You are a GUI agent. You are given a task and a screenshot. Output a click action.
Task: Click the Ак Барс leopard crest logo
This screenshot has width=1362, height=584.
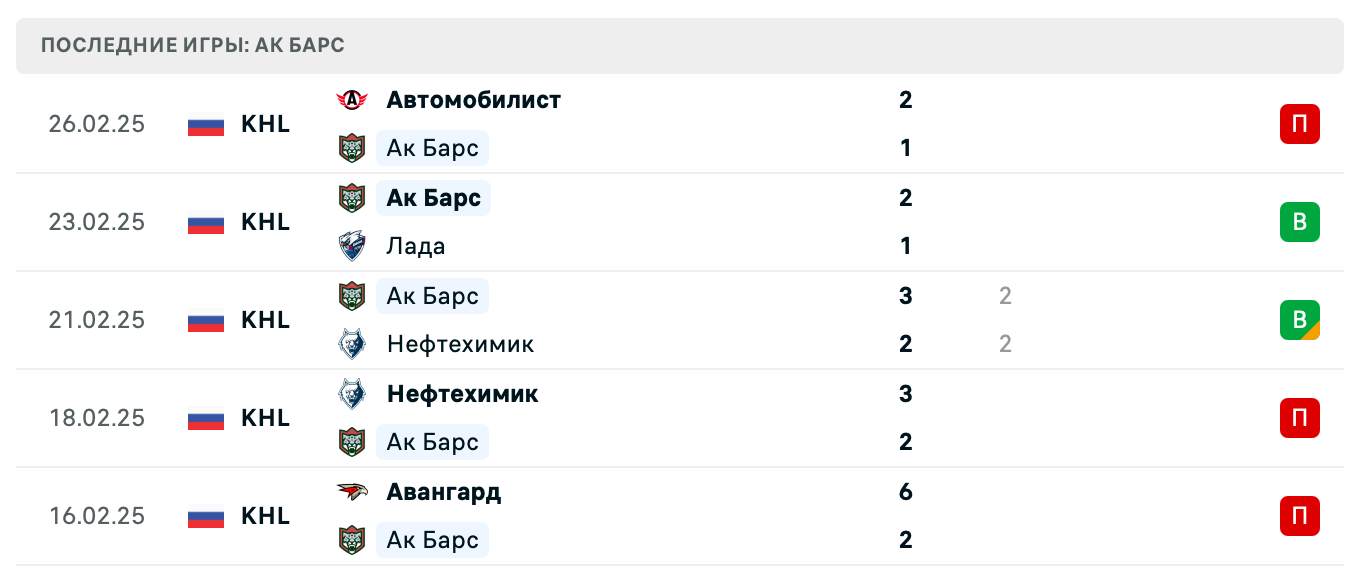click(353, 148)
